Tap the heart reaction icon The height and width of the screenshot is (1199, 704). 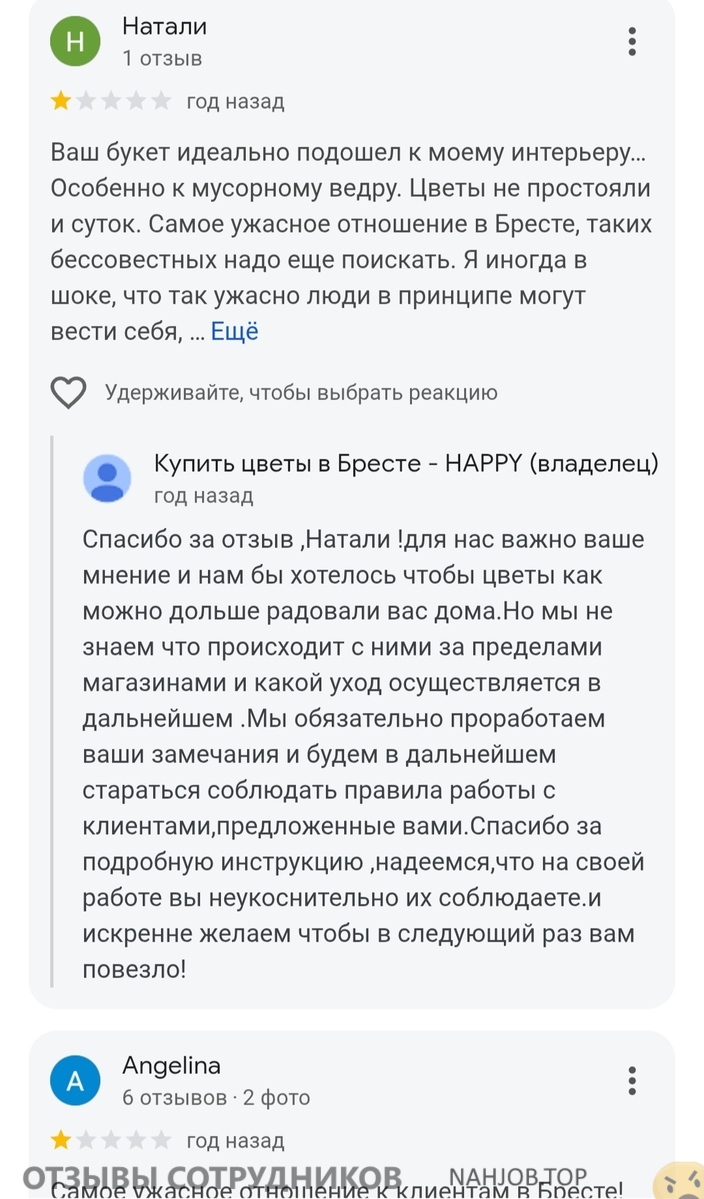68,393
